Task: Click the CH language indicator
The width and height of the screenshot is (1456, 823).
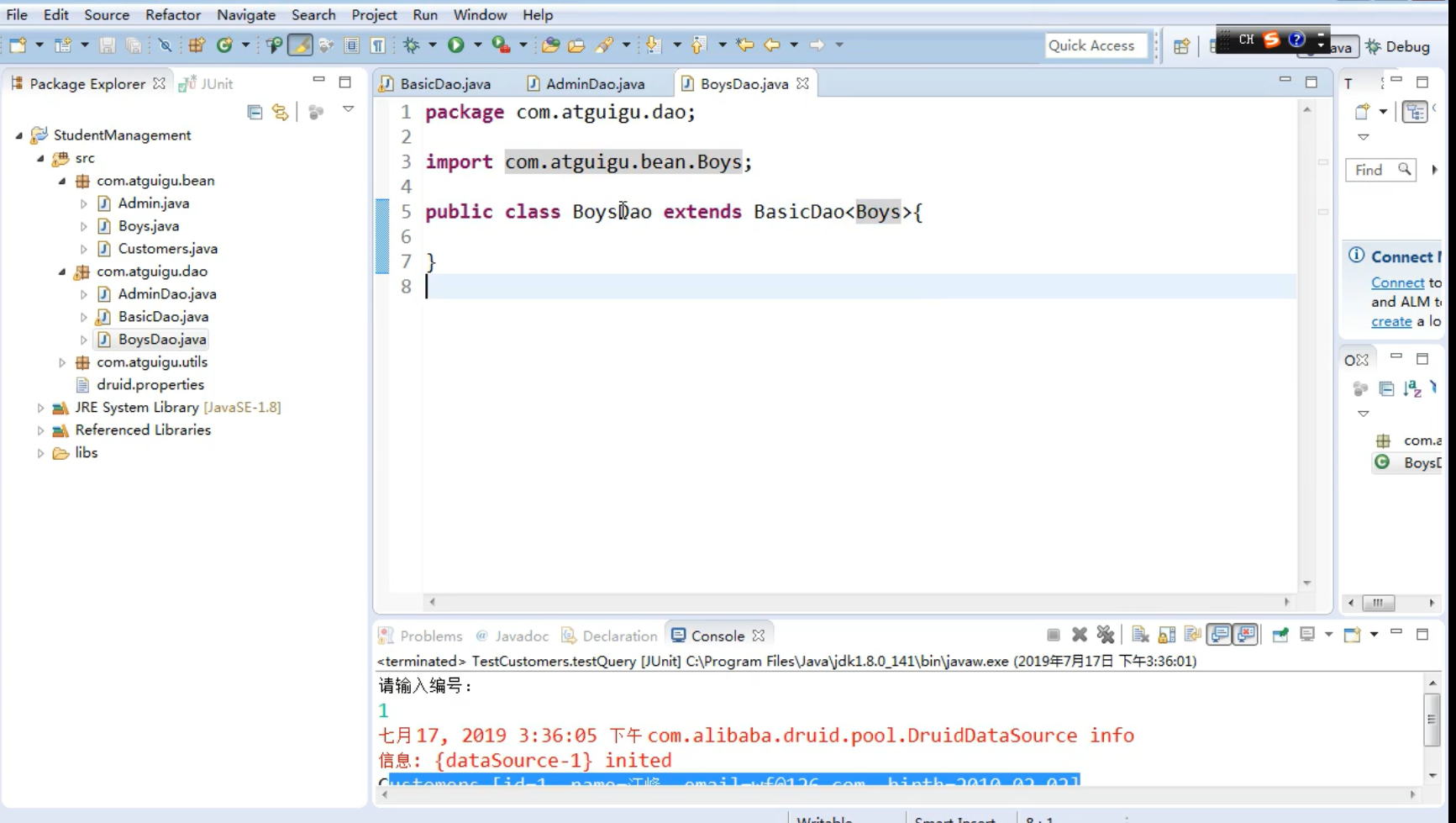Action: [x=1246, y=40]
